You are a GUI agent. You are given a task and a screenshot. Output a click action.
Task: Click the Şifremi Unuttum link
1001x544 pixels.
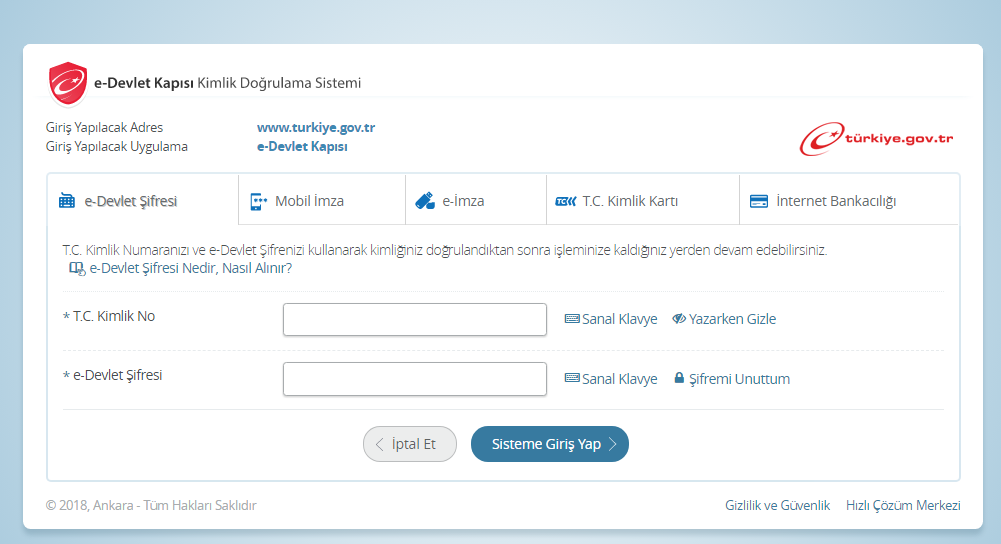point(739,379)
